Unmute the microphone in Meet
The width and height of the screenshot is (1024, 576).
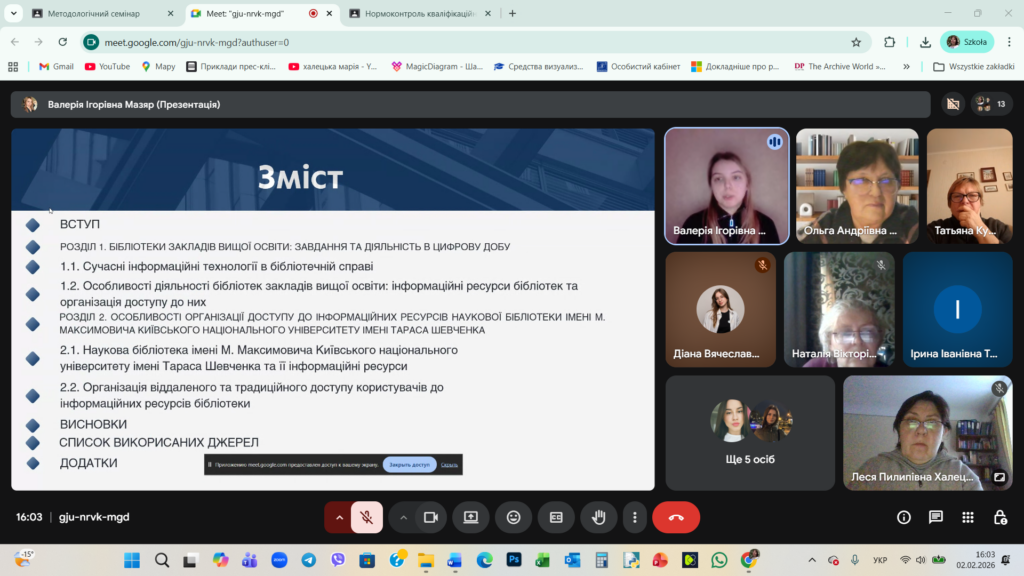367,517
